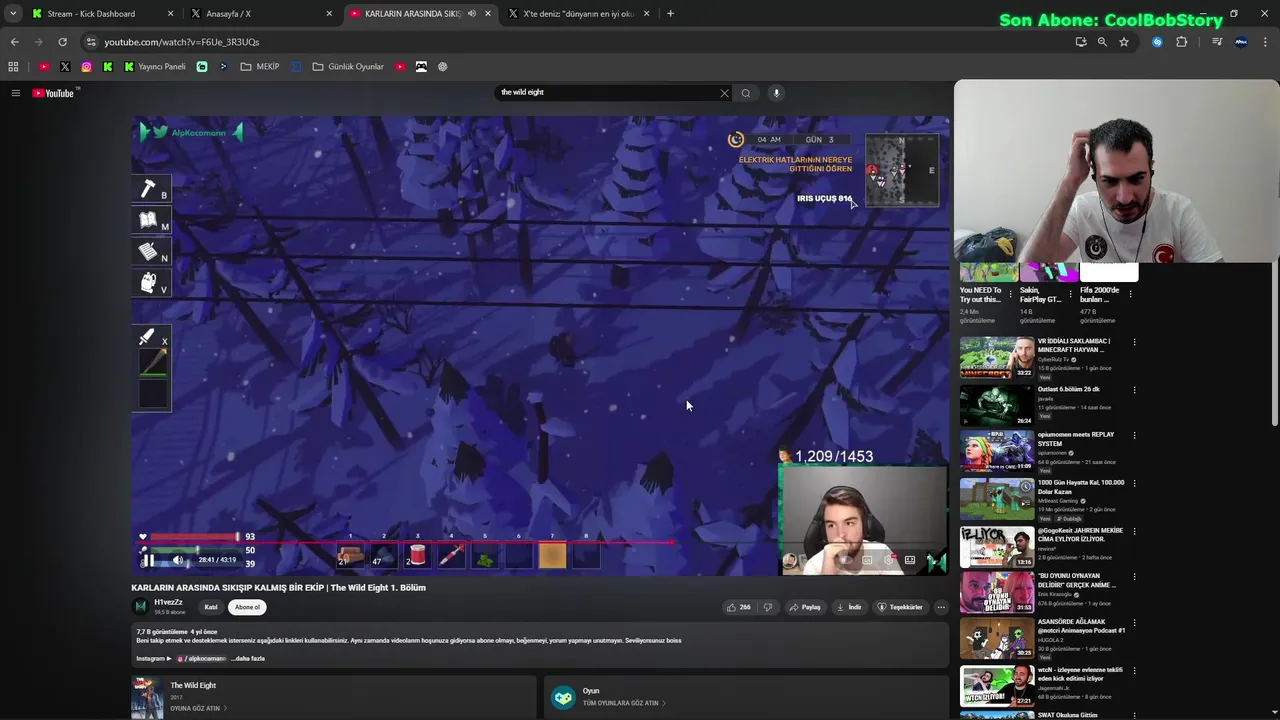
Task: Go to the YouTube home logo
Action: 53,93
